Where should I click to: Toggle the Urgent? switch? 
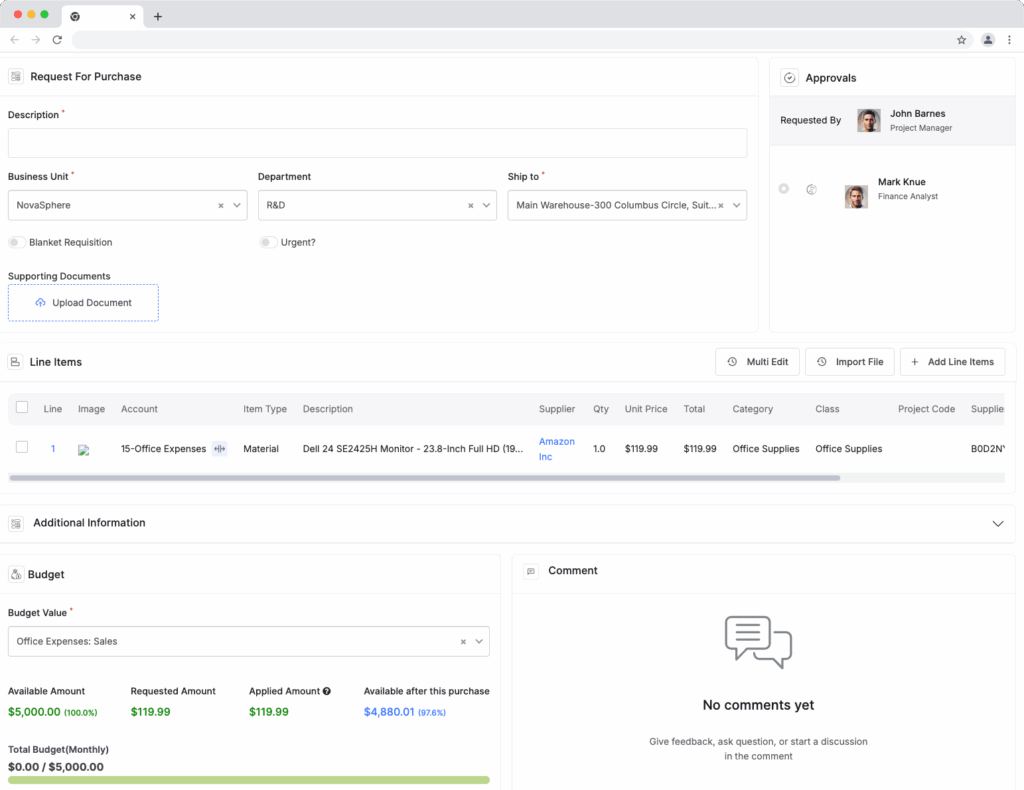click(x=268, y=242)
